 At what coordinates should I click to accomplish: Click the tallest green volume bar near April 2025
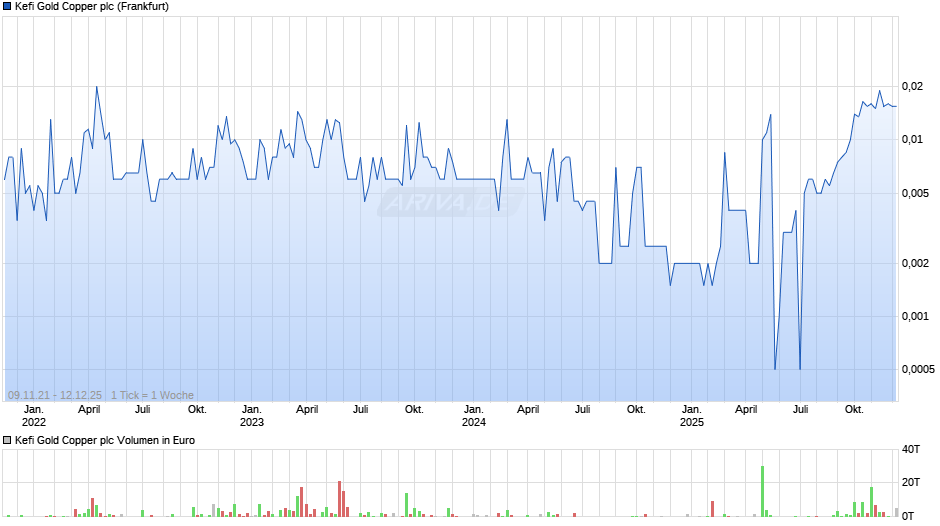pyautogui.click(x=763, y=491)
